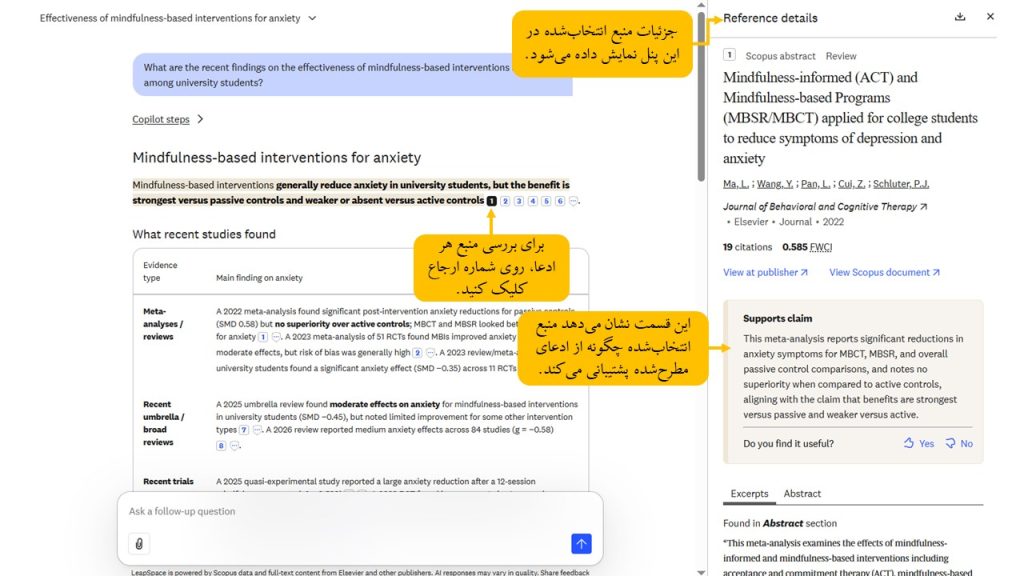1024x576 pixels.
Task: Click the 'Do you find it useful?' text
Action: tap(788, 443)
